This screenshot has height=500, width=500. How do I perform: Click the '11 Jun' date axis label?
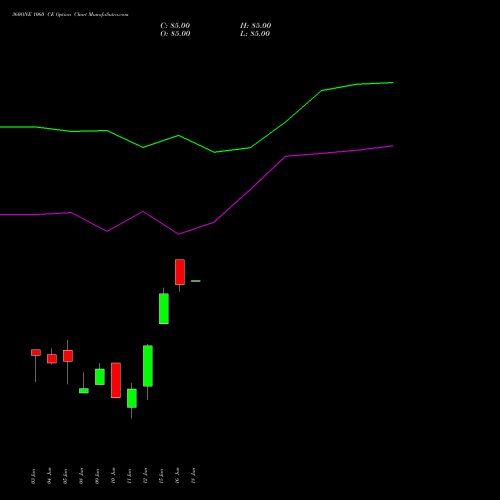pos(129,476)
